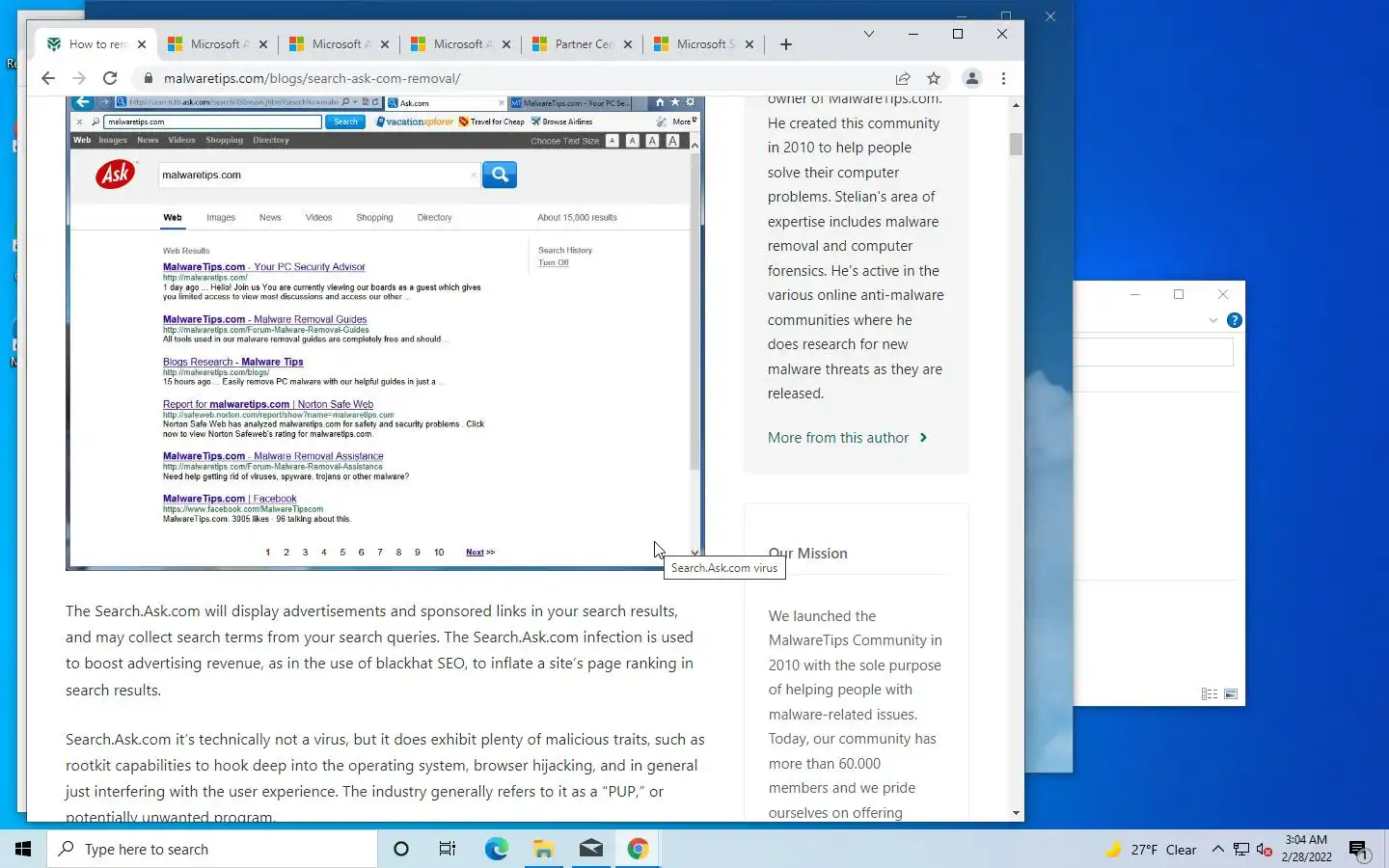Click the page scrollbar down arrow
This screenshot has width=1389, height=868.
[1016, 813]
